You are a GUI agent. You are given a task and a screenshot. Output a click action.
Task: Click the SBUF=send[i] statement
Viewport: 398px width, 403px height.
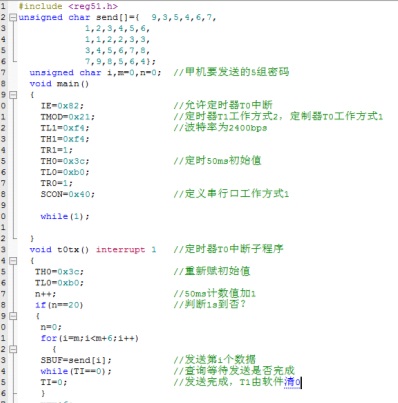click(76, 360)
